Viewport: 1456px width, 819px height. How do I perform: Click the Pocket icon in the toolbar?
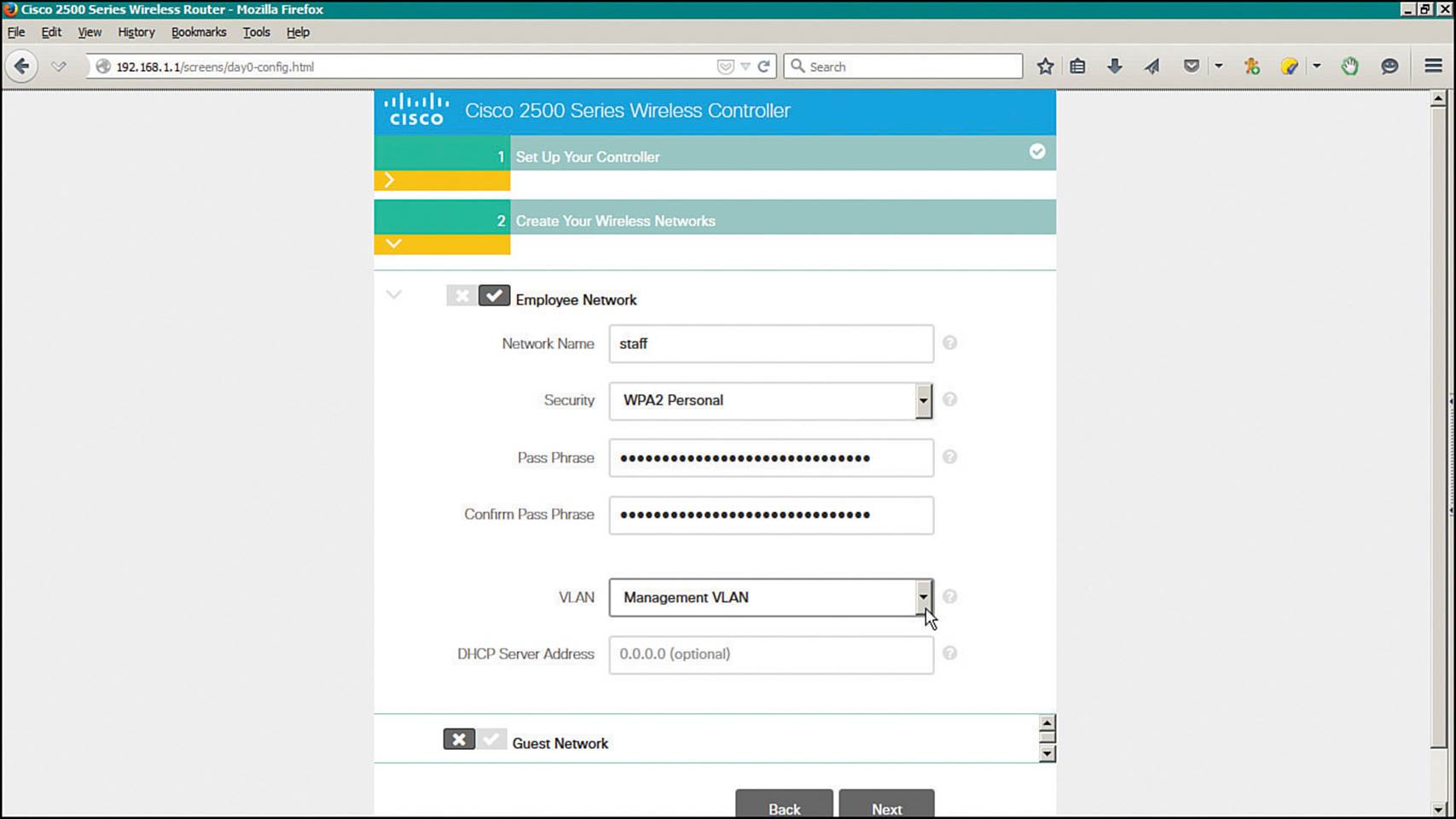1192,66
